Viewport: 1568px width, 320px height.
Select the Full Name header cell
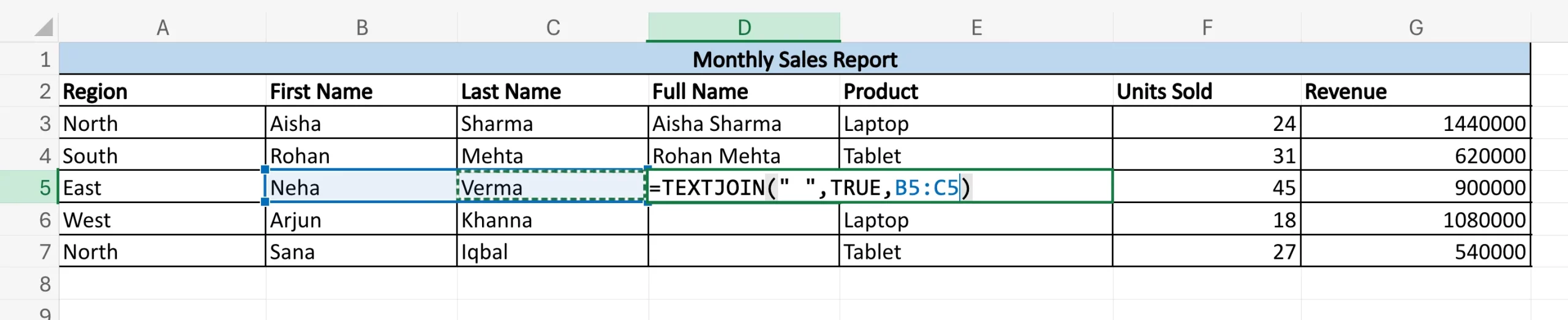[x=743, y=92]
